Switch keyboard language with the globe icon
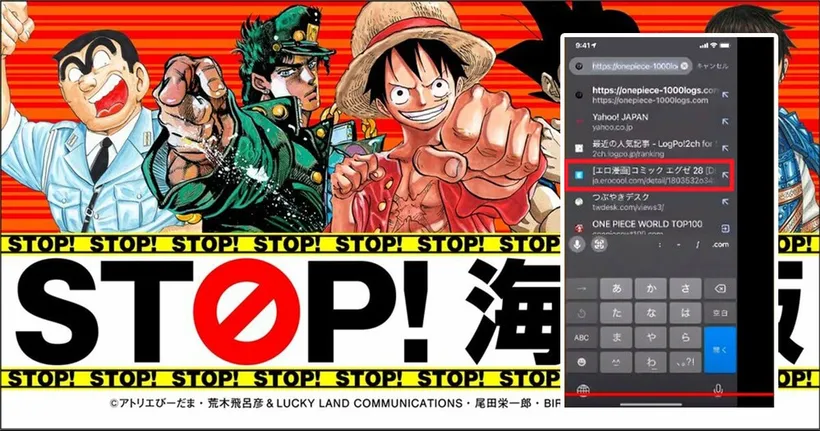This screenshot has height=431, width=820. pyautogui.click(x=583, y=390)
